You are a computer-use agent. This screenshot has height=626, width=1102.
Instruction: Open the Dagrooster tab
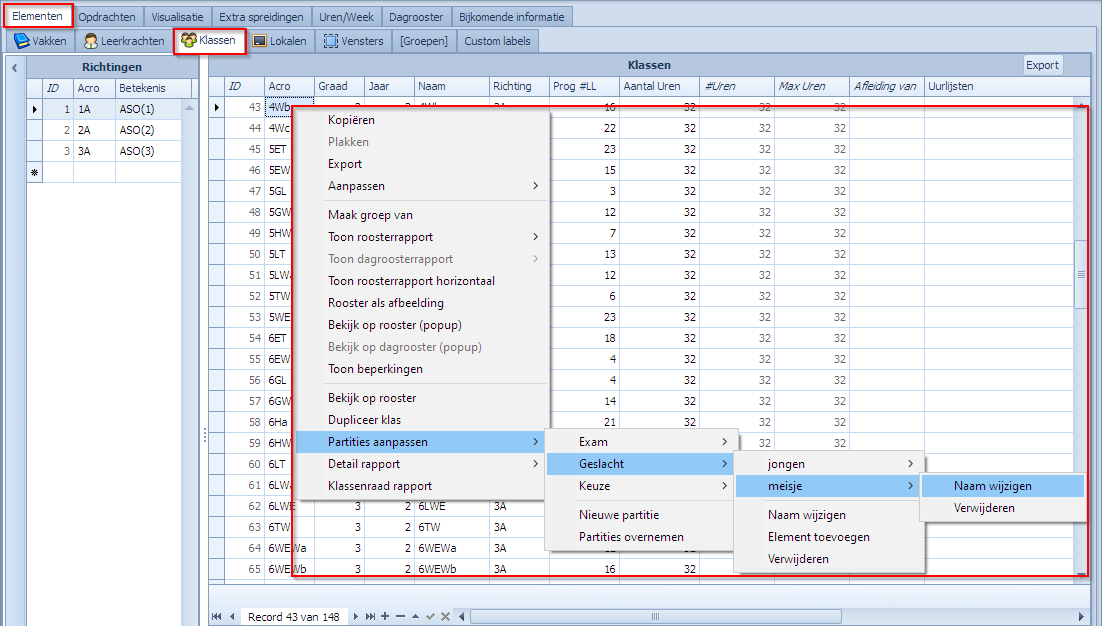coord(416,17)
